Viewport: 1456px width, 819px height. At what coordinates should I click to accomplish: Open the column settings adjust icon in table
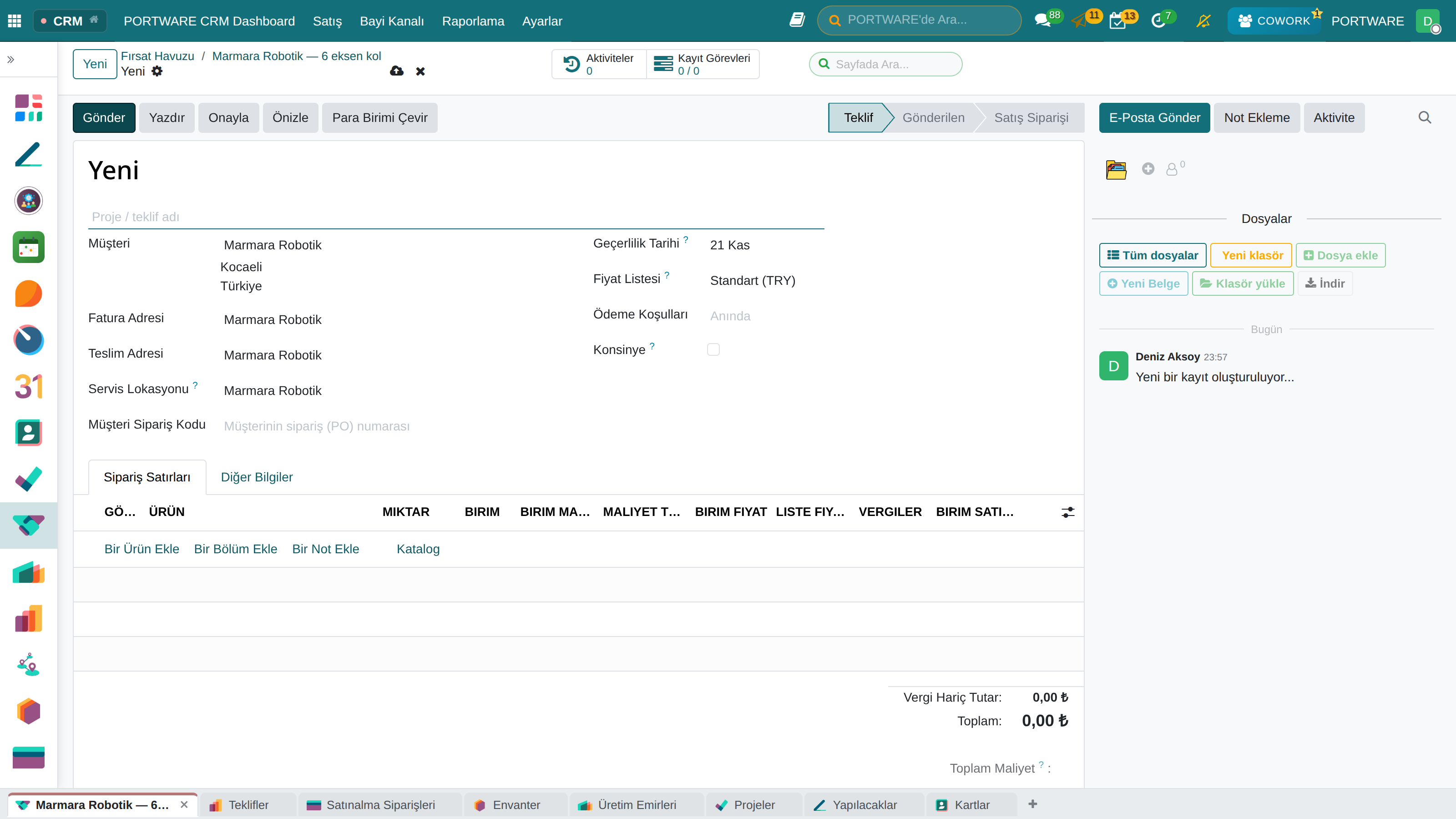[1068, 512]
